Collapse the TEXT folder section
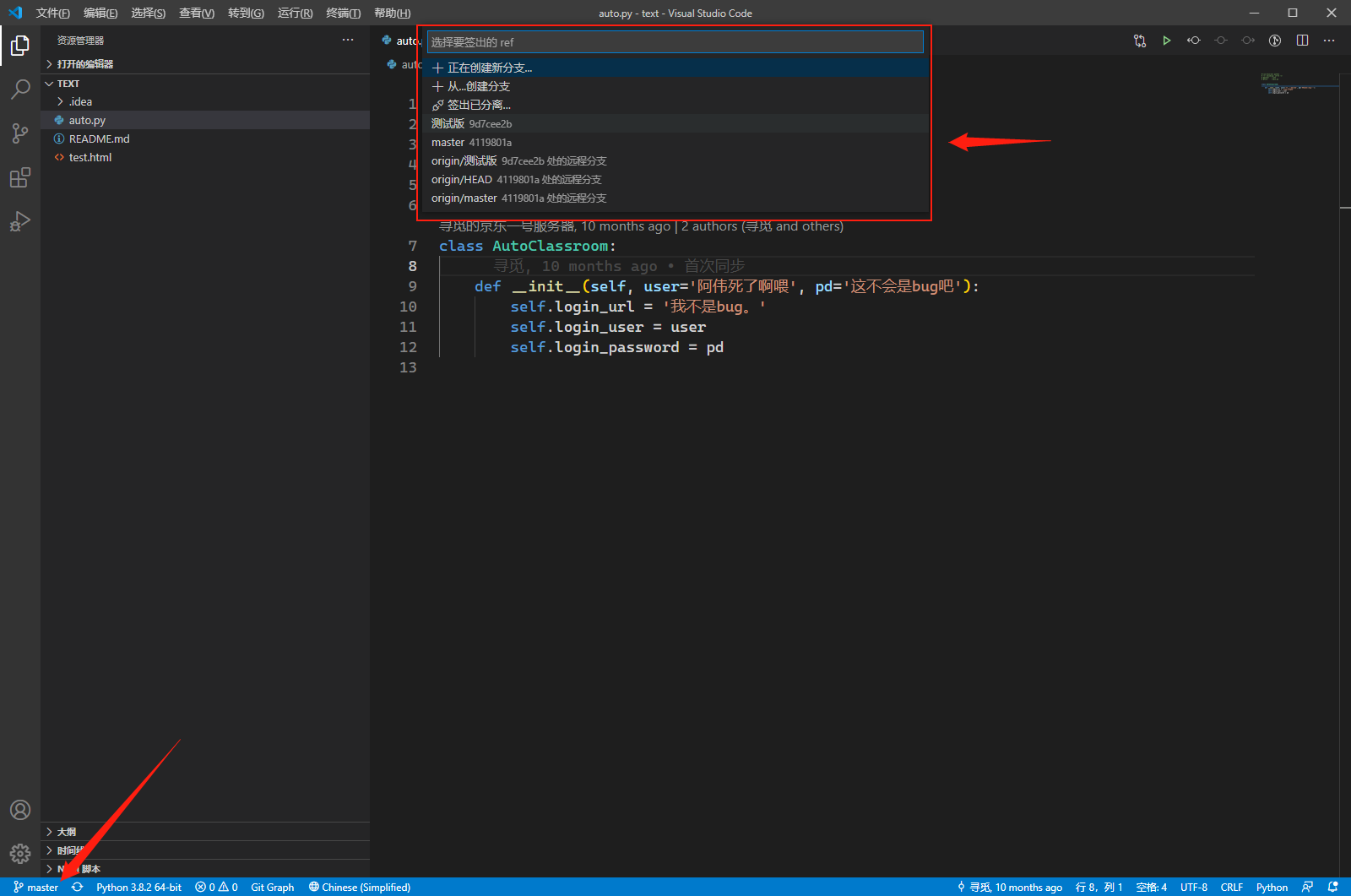This screenshot has width=1351, height=896. [205, 84]
